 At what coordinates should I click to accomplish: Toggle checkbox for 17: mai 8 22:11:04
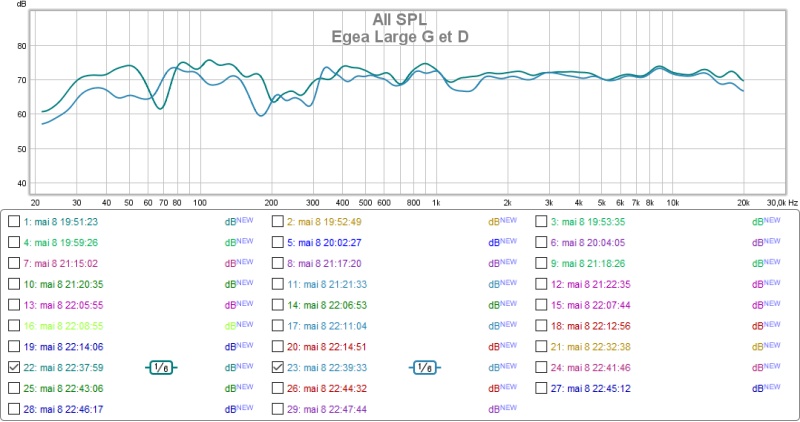click(x=278, y=326)
